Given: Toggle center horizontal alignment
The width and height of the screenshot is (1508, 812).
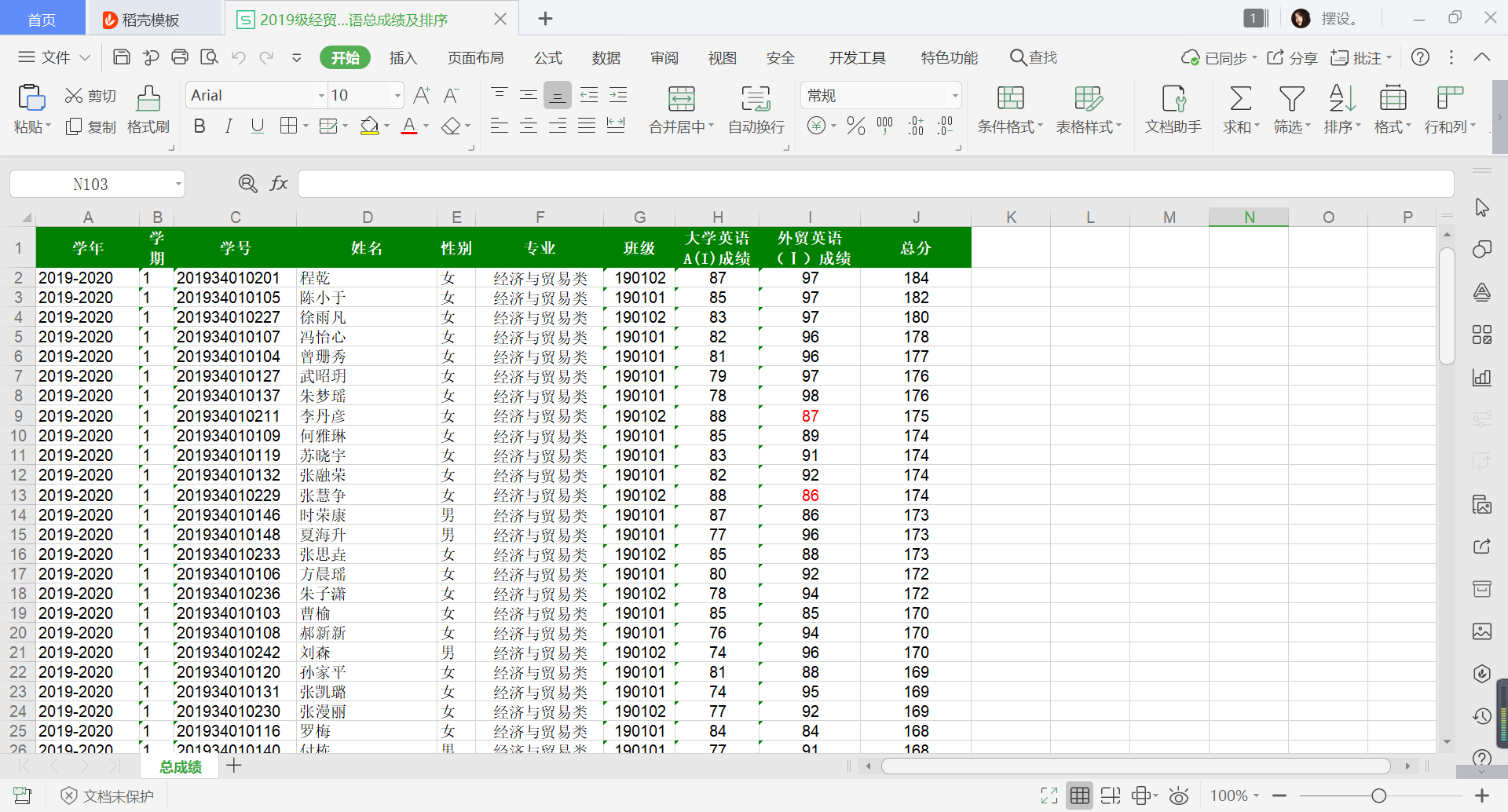Looking at the screenshot, I should coord(529,126).
